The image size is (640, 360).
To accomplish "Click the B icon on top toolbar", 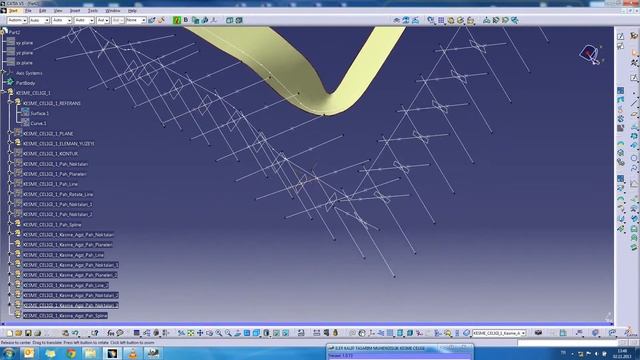I will [186, 20].
